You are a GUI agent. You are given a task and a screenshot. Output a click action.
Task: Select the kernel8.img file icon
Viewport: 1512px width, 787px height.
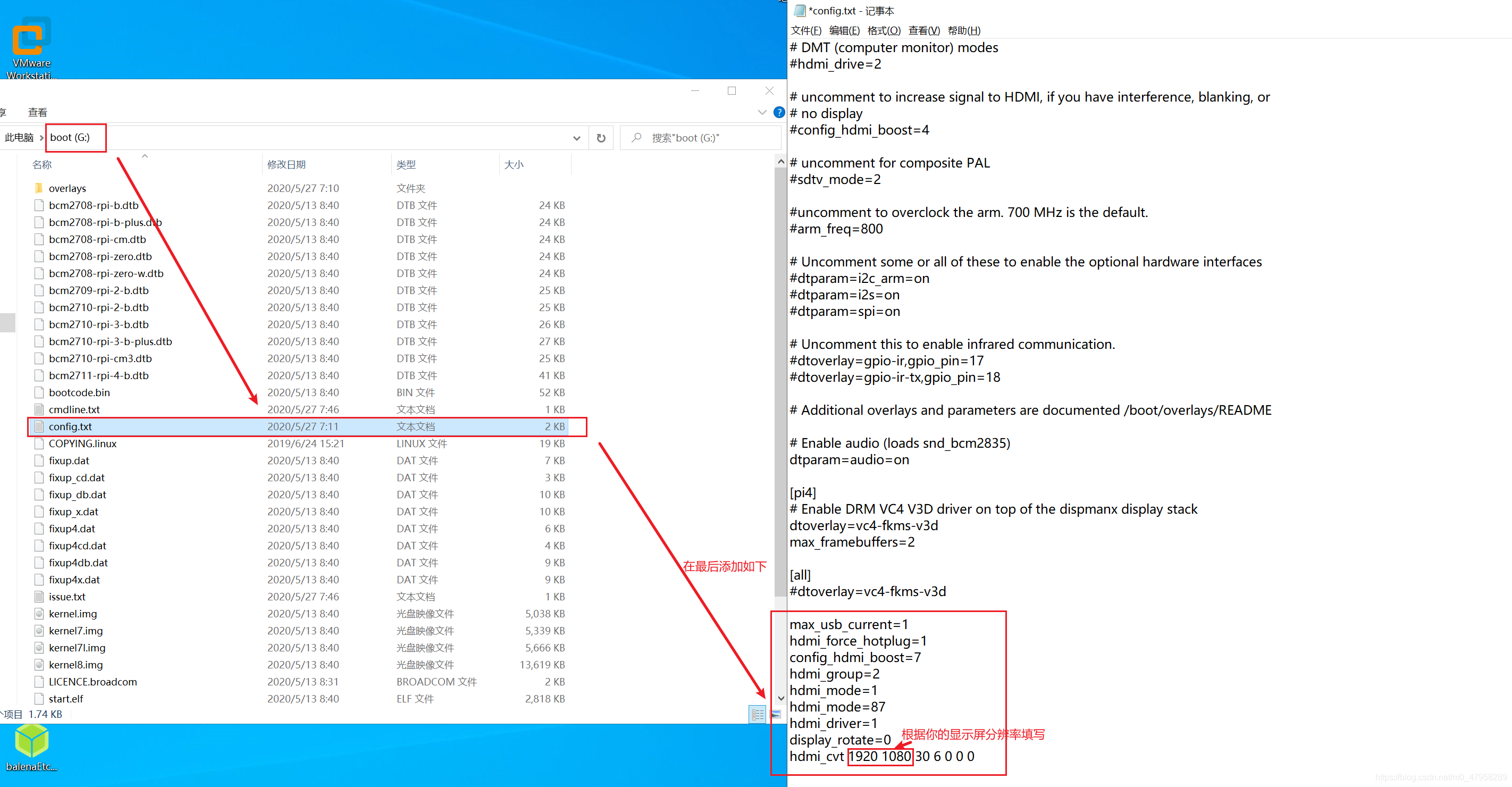pyautogui.click(x=39, y=664)
